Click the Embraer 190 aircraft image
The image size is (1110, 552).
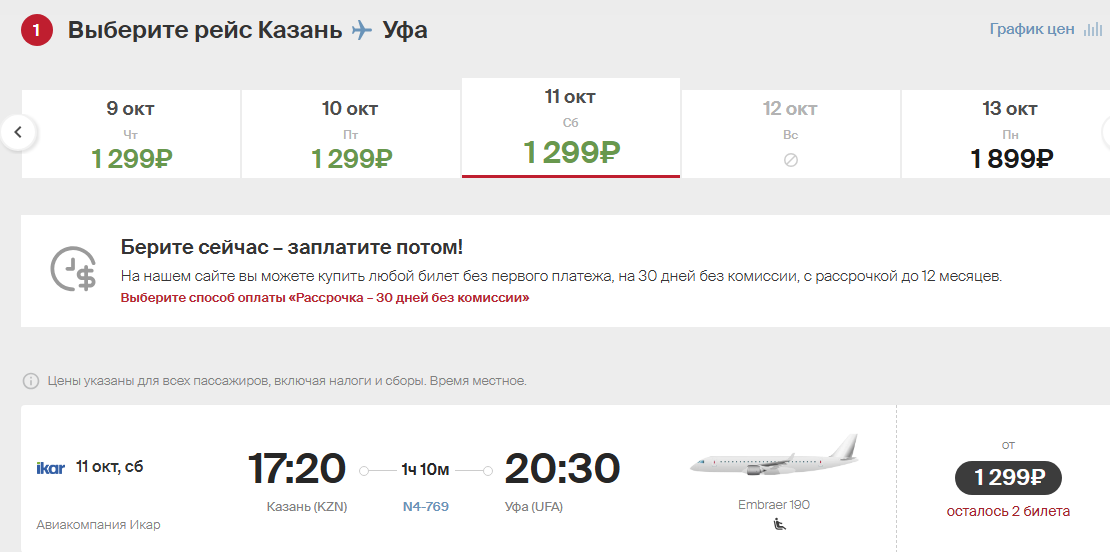(774, 456)
